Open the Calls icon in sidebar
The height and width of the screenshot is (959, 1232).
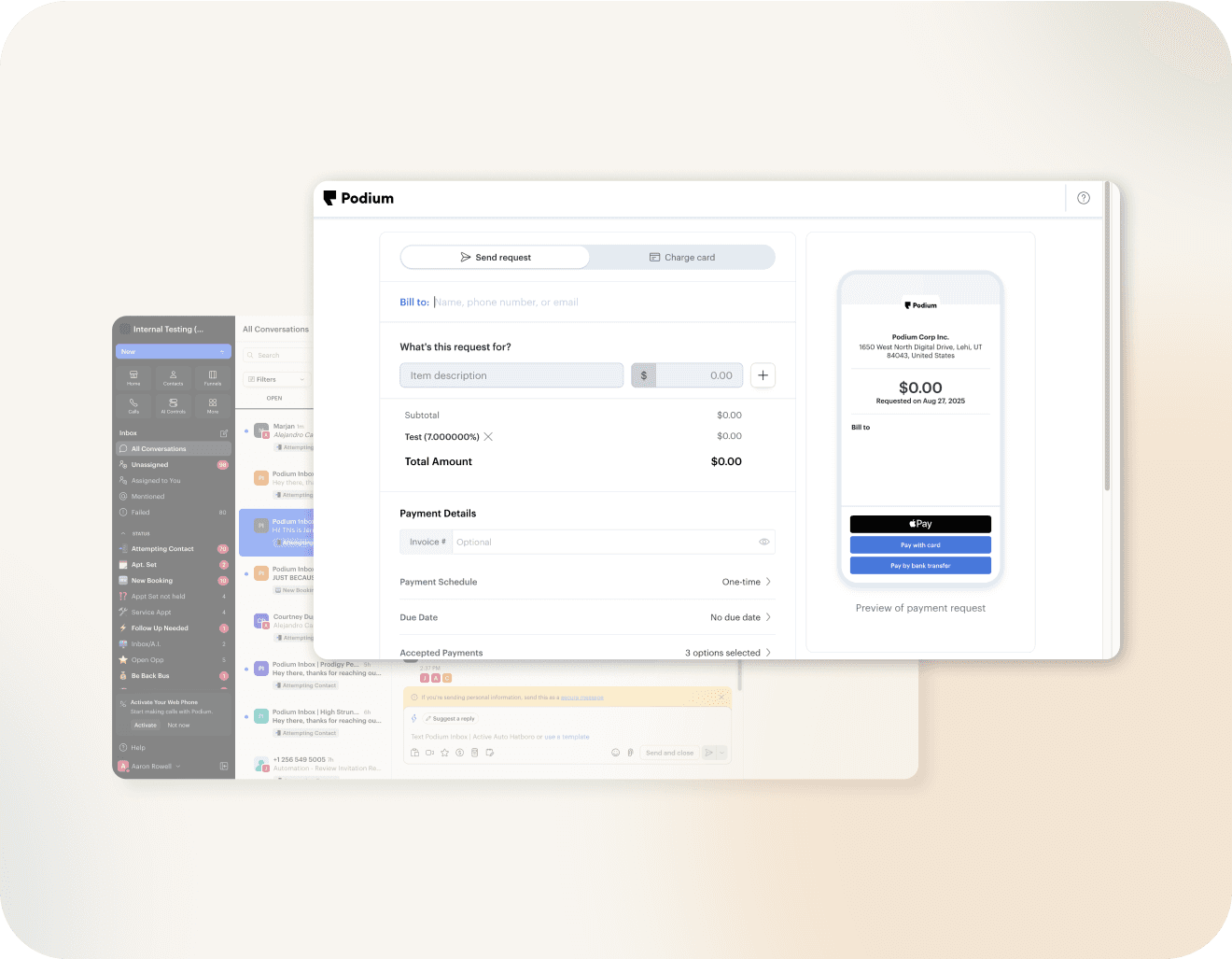click(x=133, y=405)
